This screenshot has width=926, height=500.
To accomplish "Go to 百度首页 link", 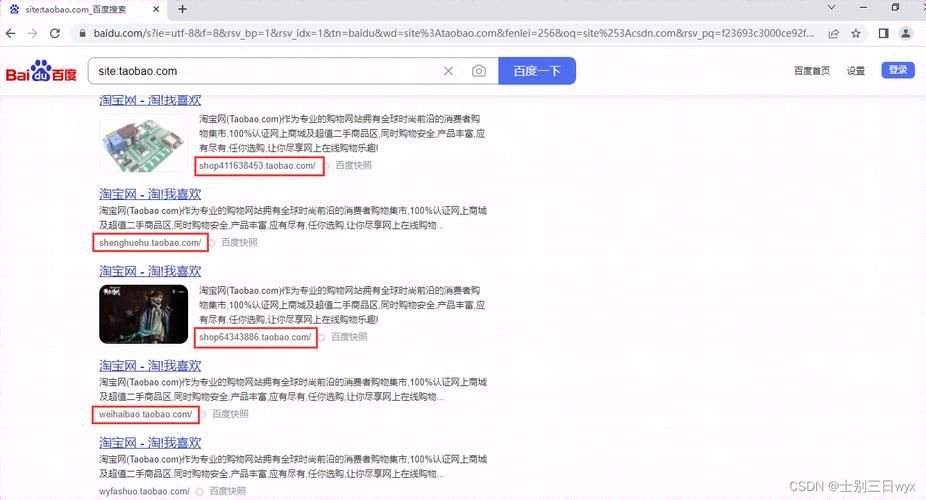I will coord(812,71).
